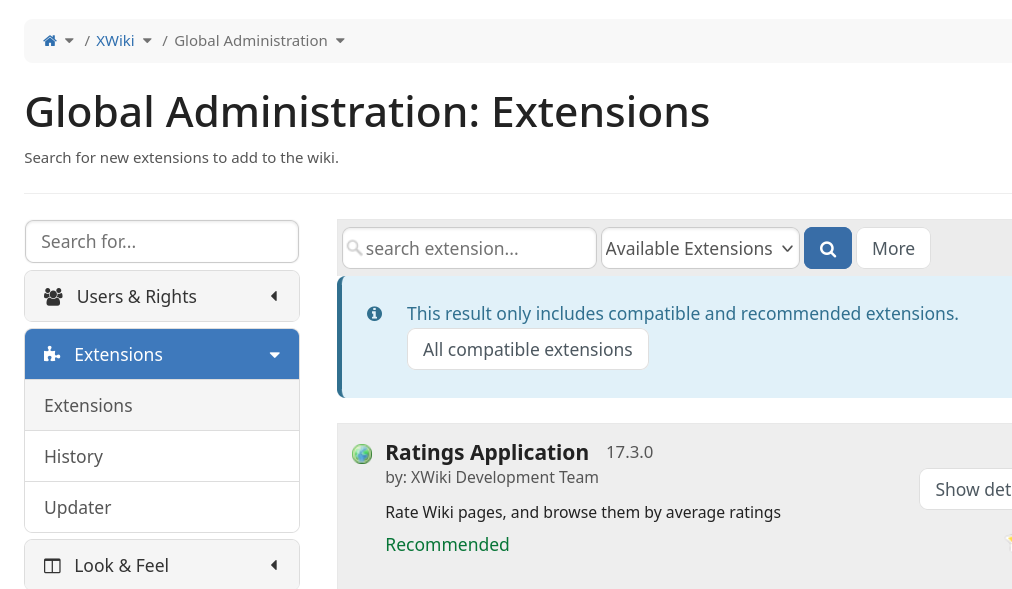Click the Extensions puzzle piece icon
The image size is (1012, 589).
tap(52, 354)
